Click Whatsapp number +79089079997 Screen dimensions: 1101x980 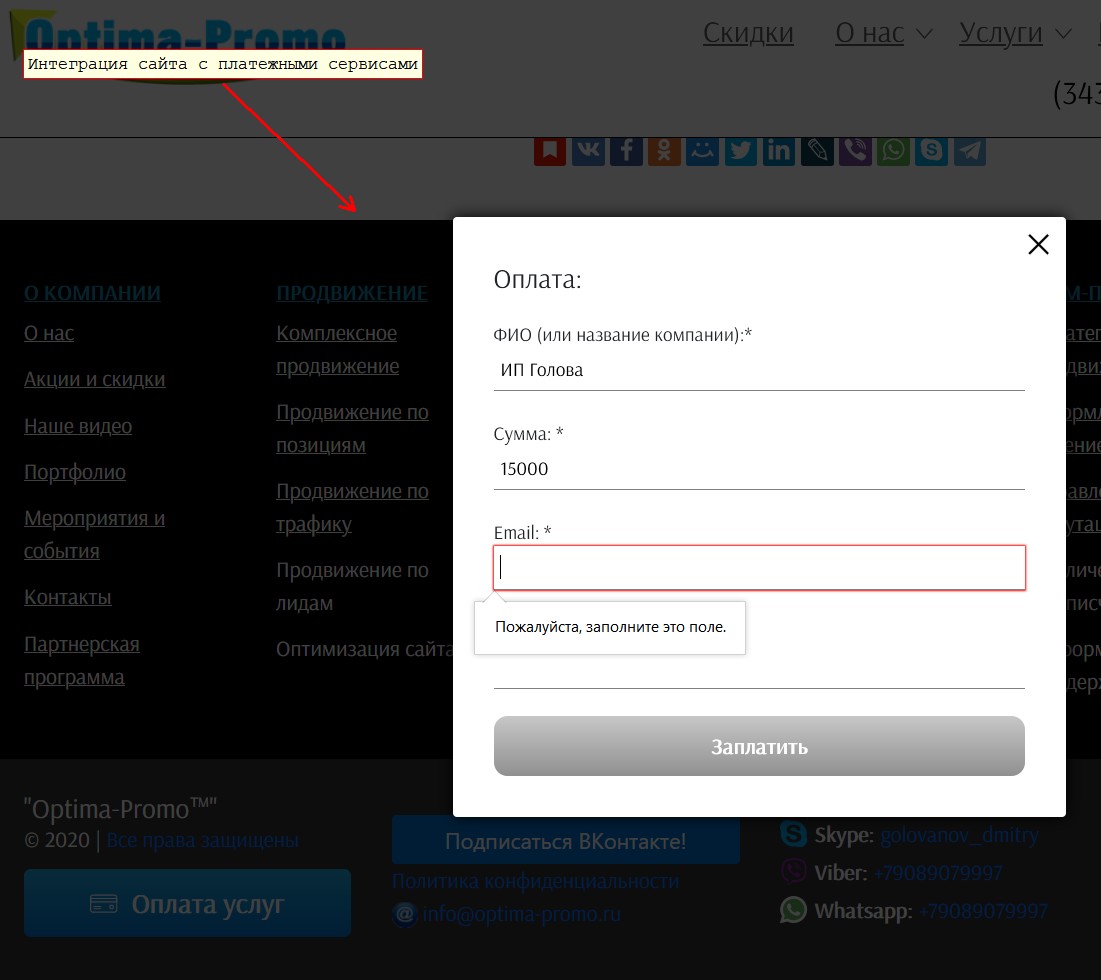[982, 911]
